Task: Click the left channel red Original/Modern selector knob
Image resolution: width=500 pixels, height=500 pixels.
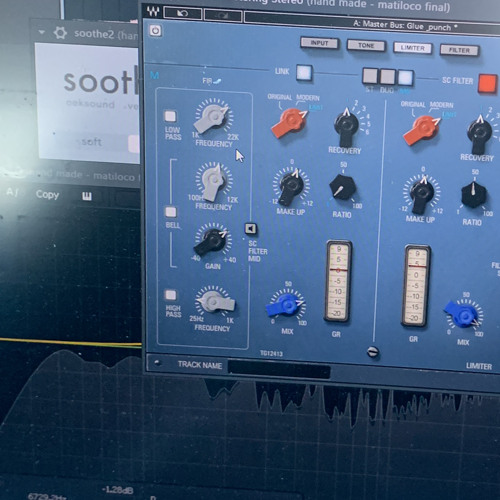Action: pos(290,121)
